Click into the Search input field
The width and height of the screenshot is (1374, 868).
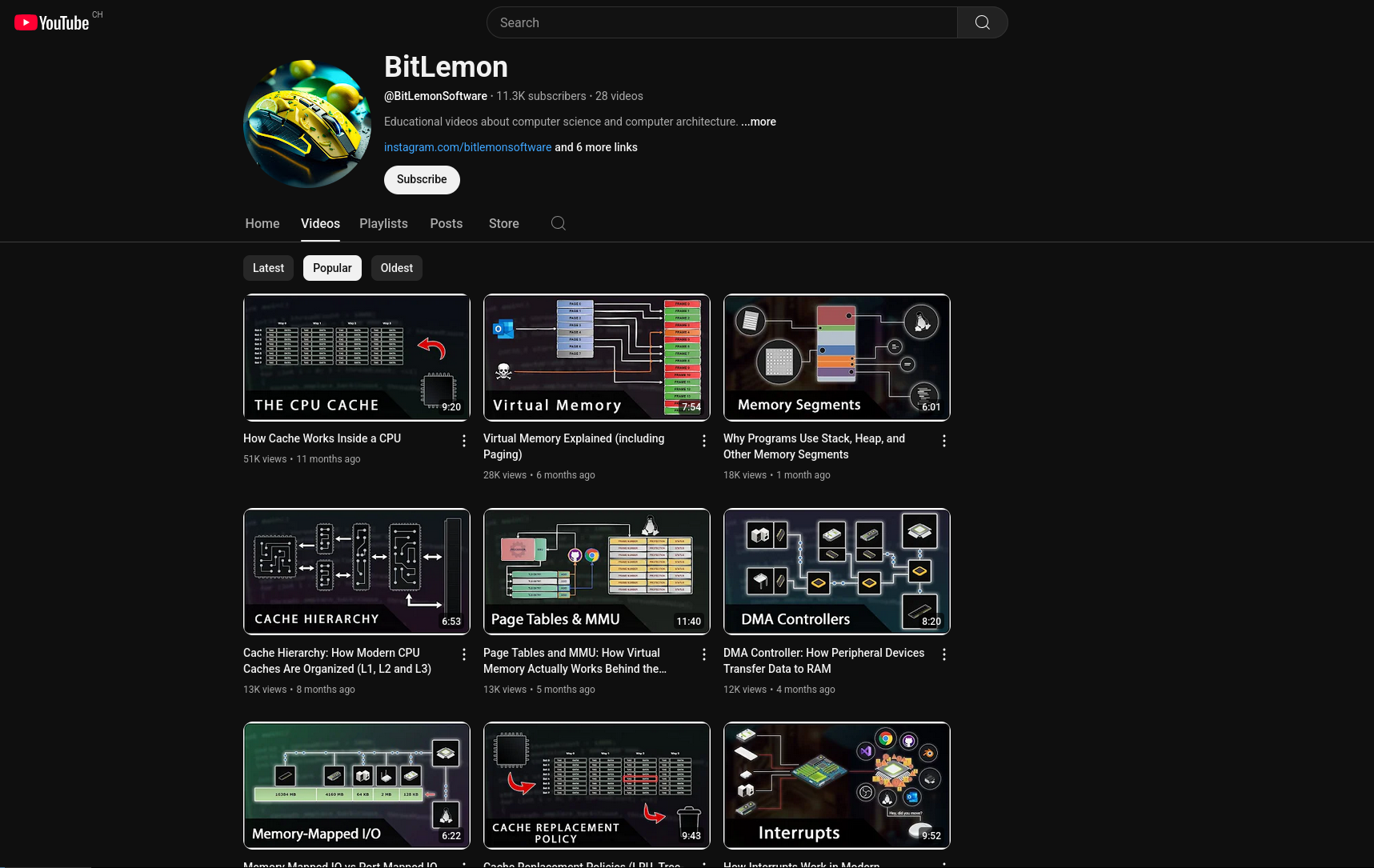[720, 22]
